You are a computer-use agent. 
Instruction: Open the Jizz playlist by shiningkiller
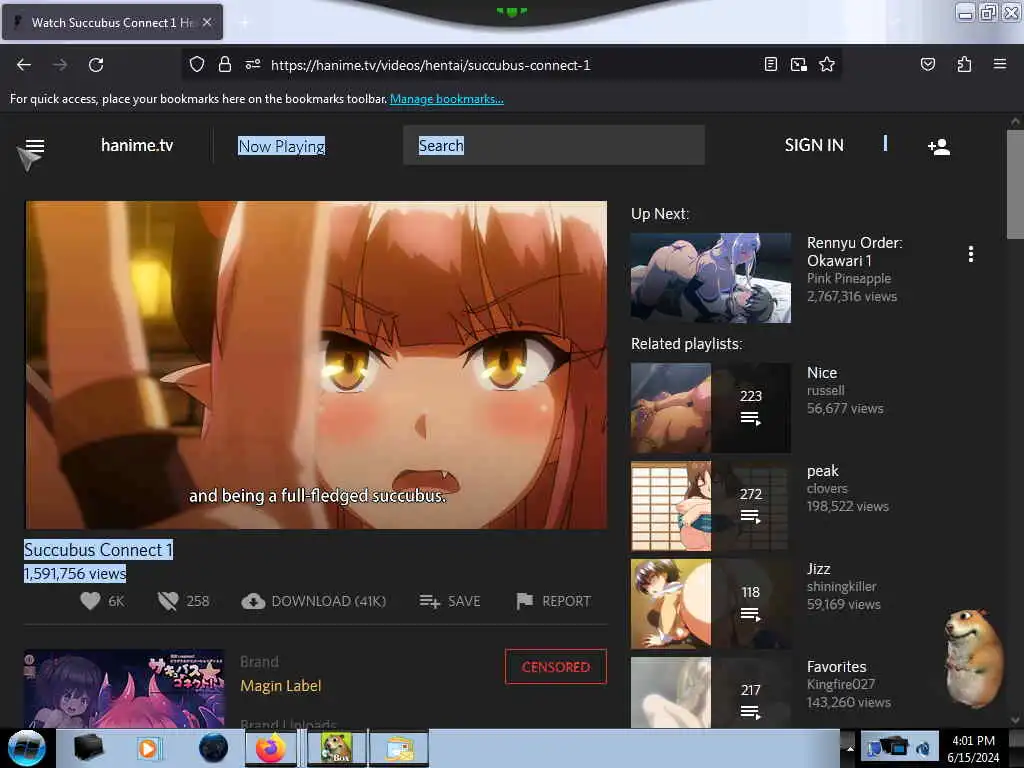818,569
